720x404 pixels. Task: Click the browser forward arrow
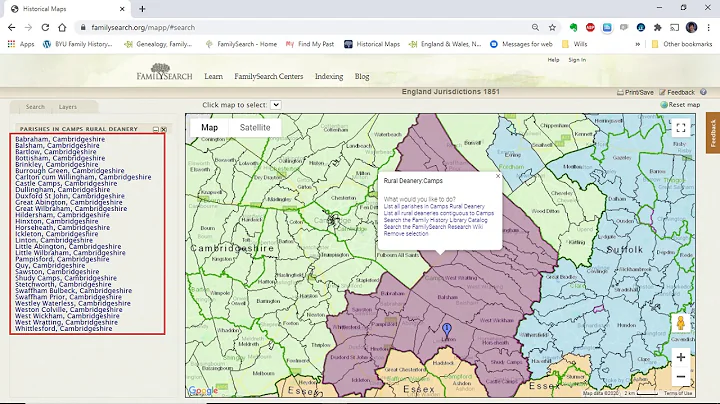[x=28, y=28]
